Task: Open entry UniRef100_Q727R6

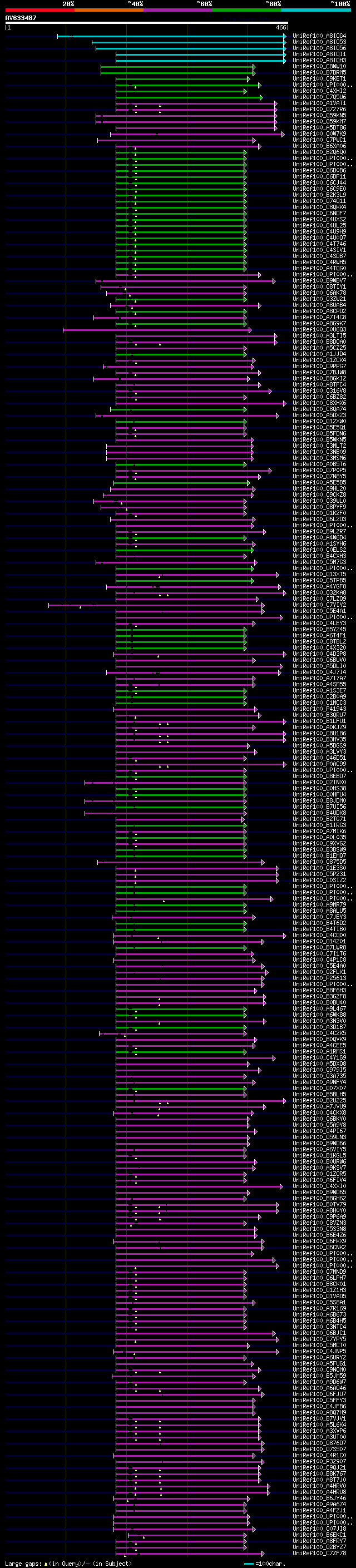Action: tap(319, 110)
